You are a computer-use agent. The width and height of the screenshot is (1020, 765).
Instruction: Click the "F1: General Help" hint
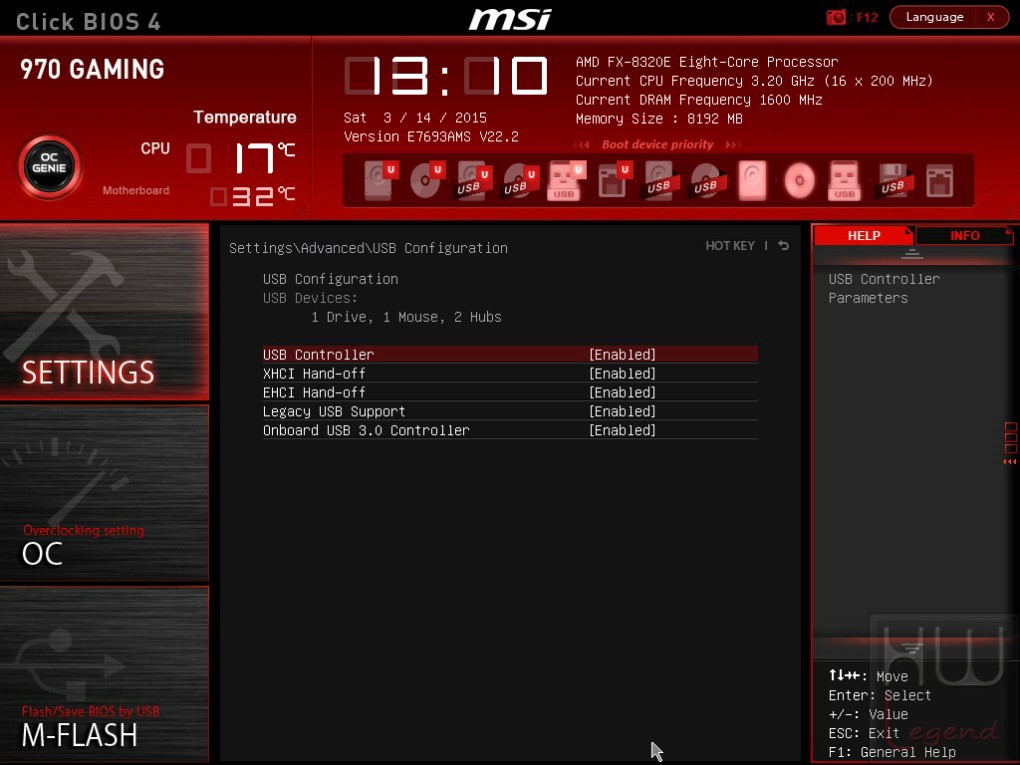click(x=892, y=752)
